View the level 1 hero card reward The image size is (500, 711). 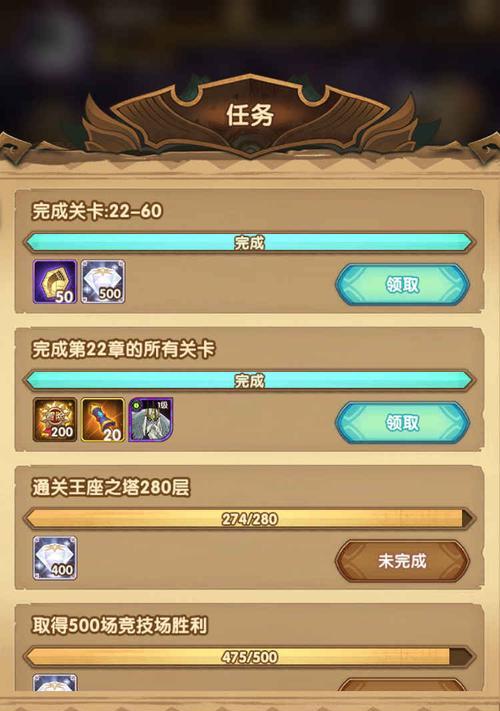coord(151,420)
